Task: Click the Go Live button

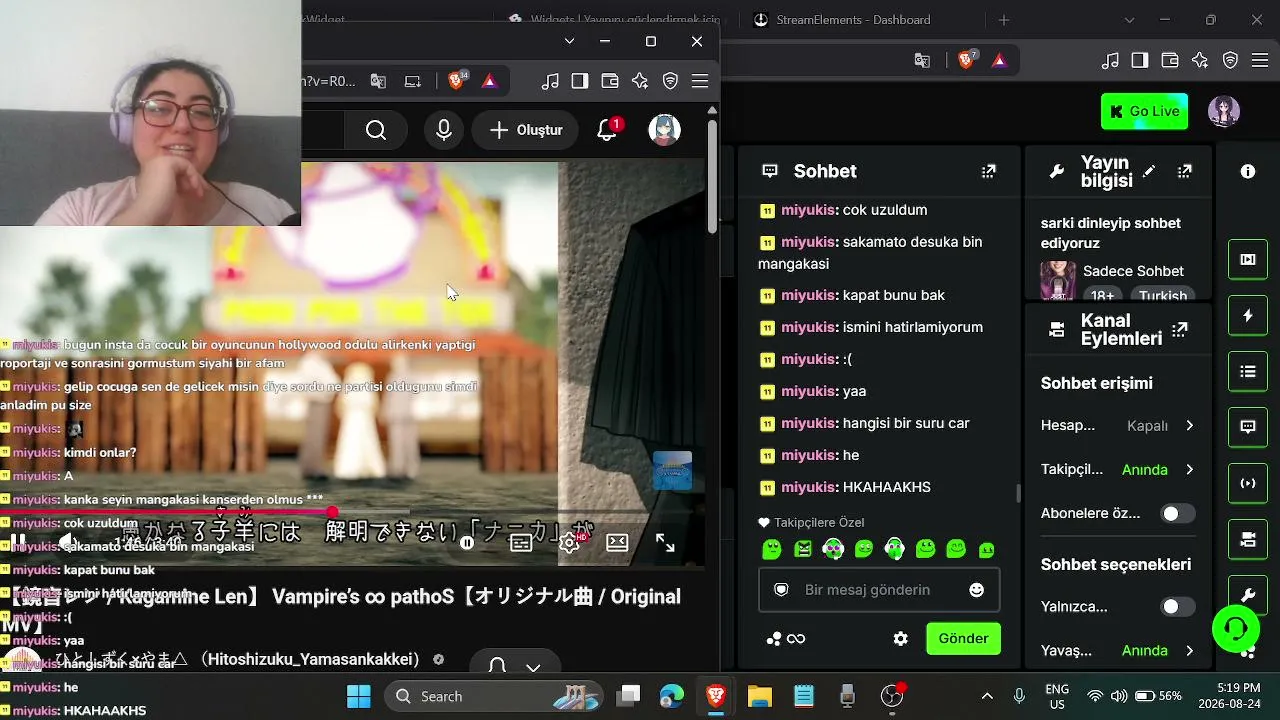Action: tap(1145, 111)
